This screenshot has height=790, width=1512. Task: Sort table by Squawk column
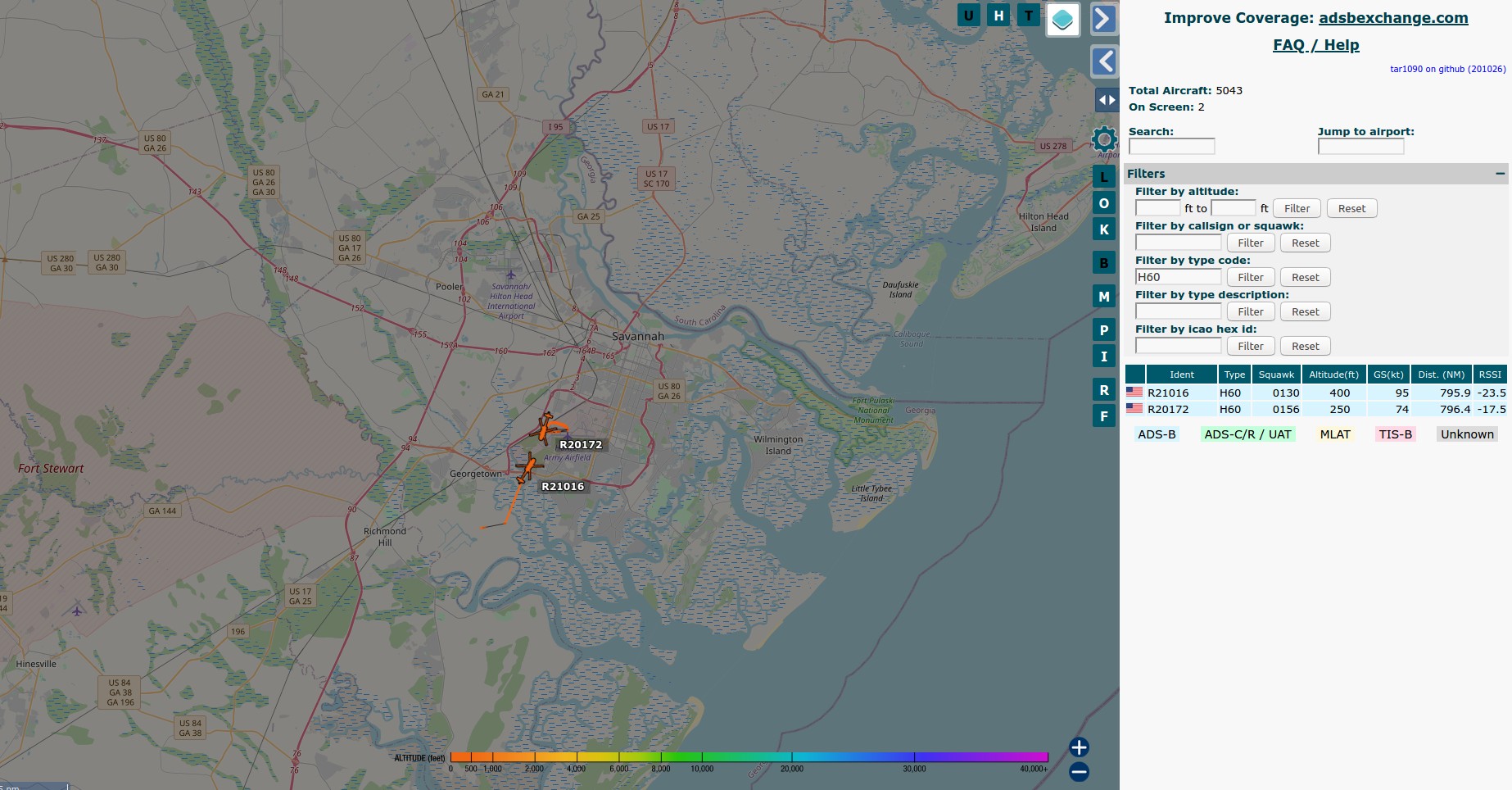tap(1276, 375)
